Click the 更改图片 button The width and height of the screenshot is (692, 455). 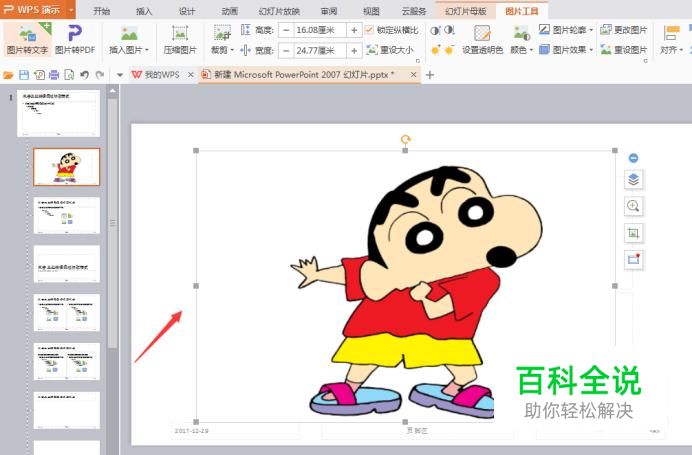[624, 30]
